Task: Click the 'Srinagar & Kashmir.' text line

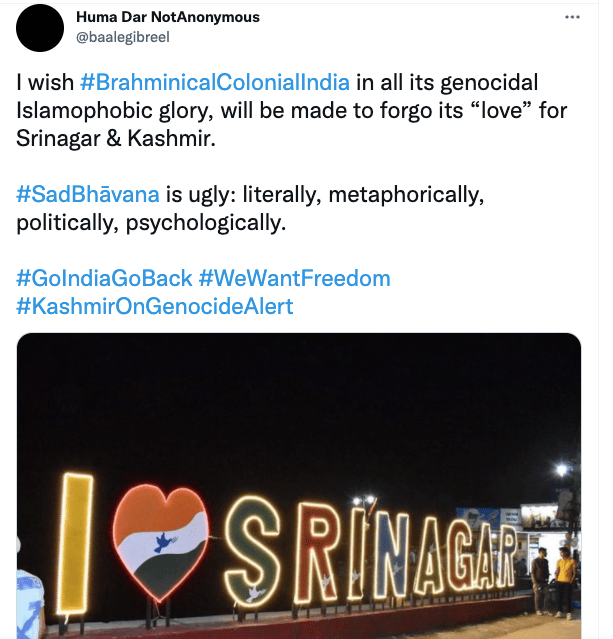Action: tap(116, 137)
